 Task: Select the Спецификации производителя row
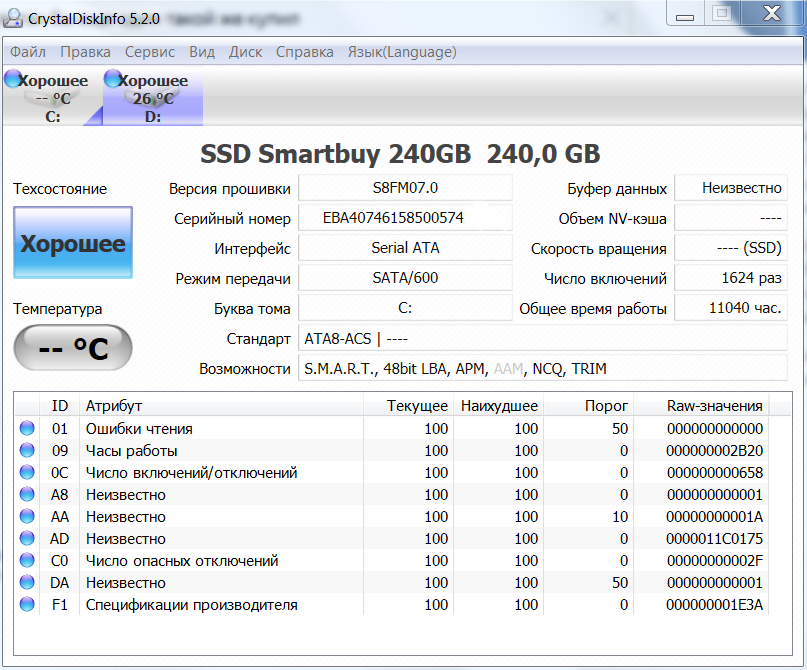[392, 604]
